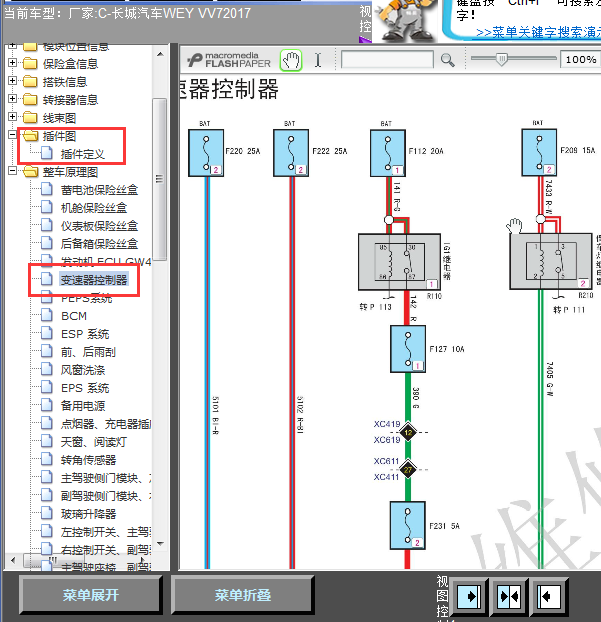Click the 转接器信息 folder icon
The height and width of the screenshot is (622, 601).
tap(30, 99)
